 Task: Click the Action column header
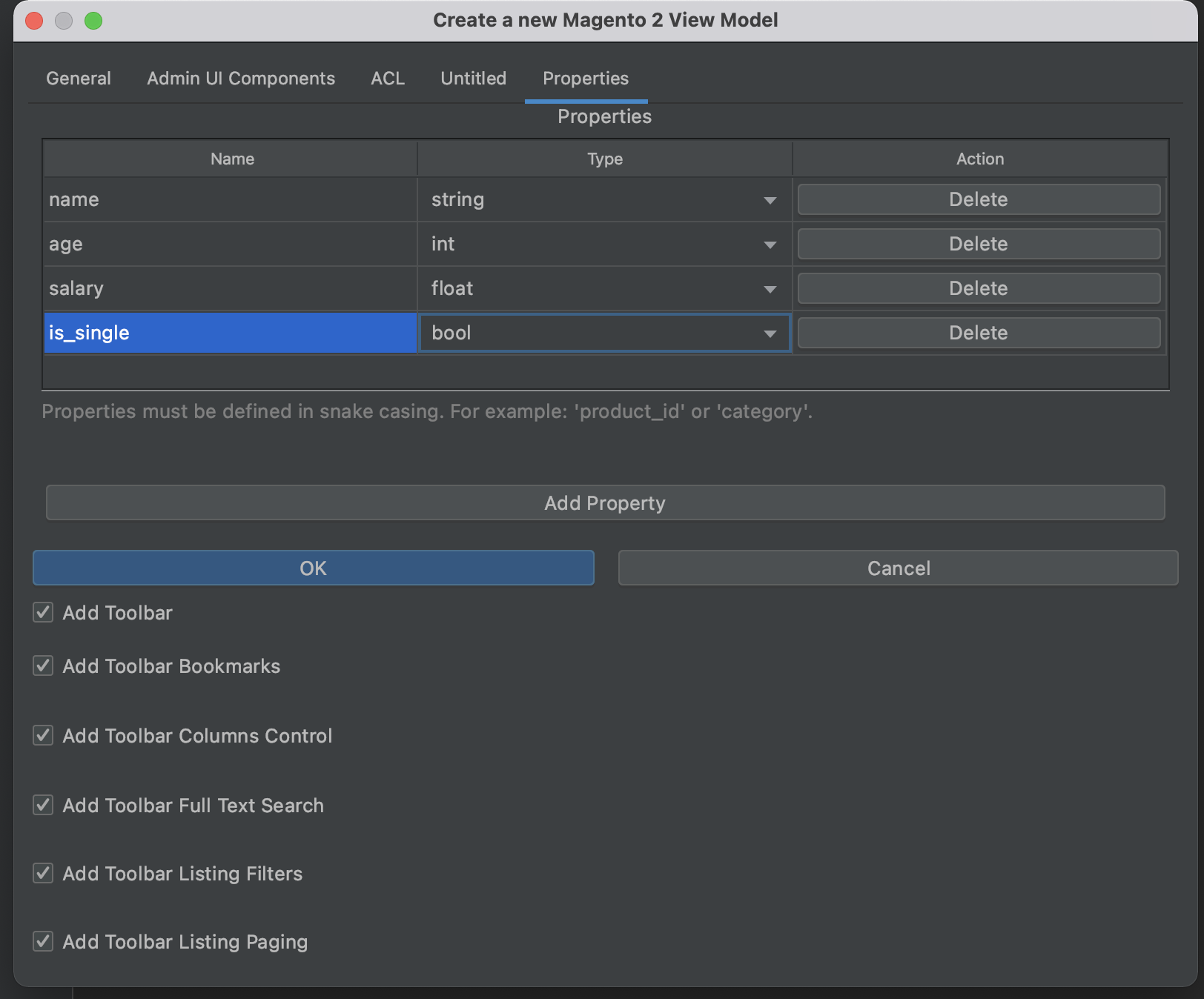[980, 159]
